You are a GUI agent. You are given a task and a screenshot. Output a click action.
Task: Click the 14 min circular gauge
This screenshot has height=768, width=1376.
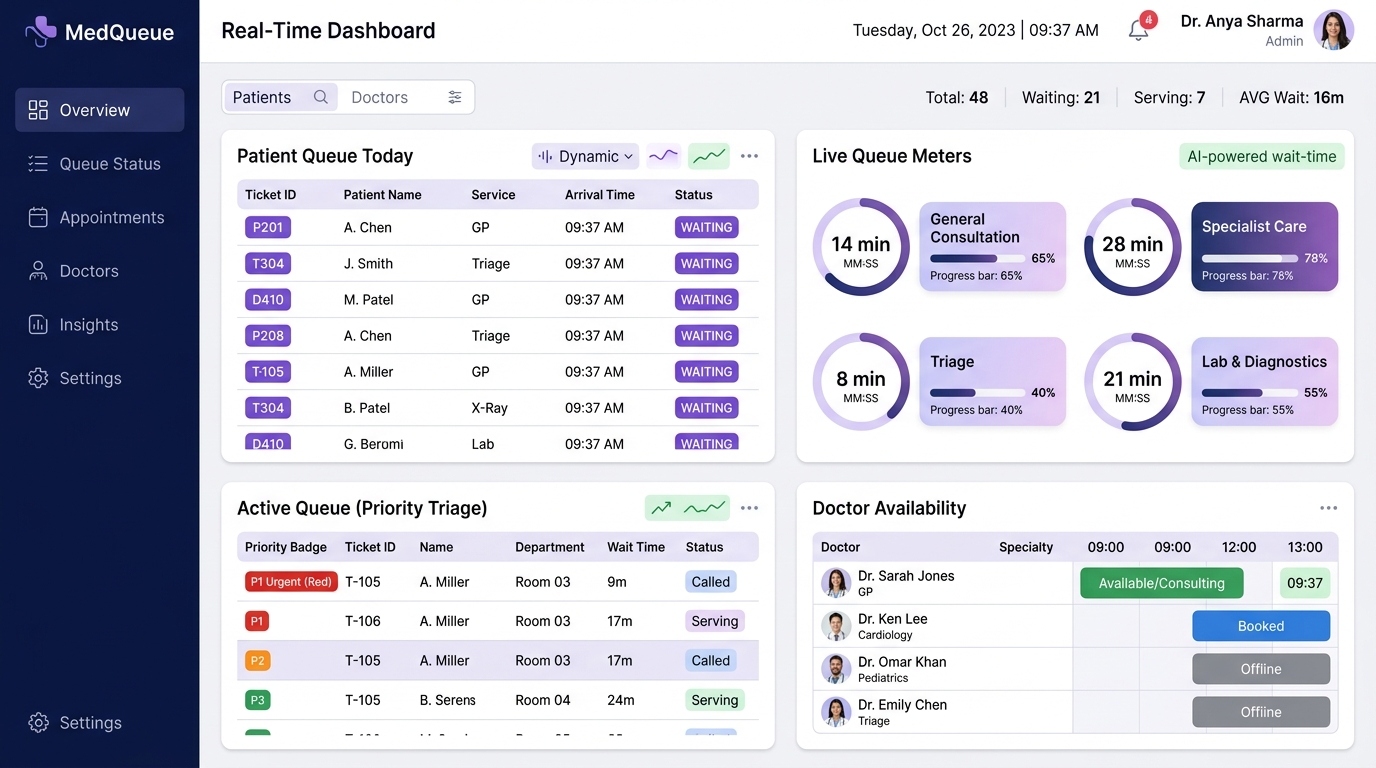pos(861,247)
